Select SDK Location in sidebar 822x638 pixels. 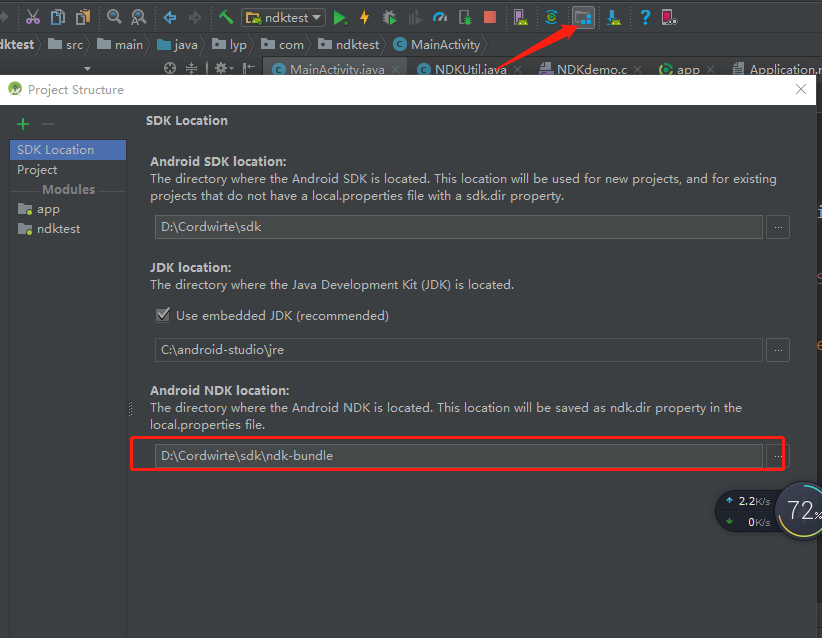[x=68, y=149]
